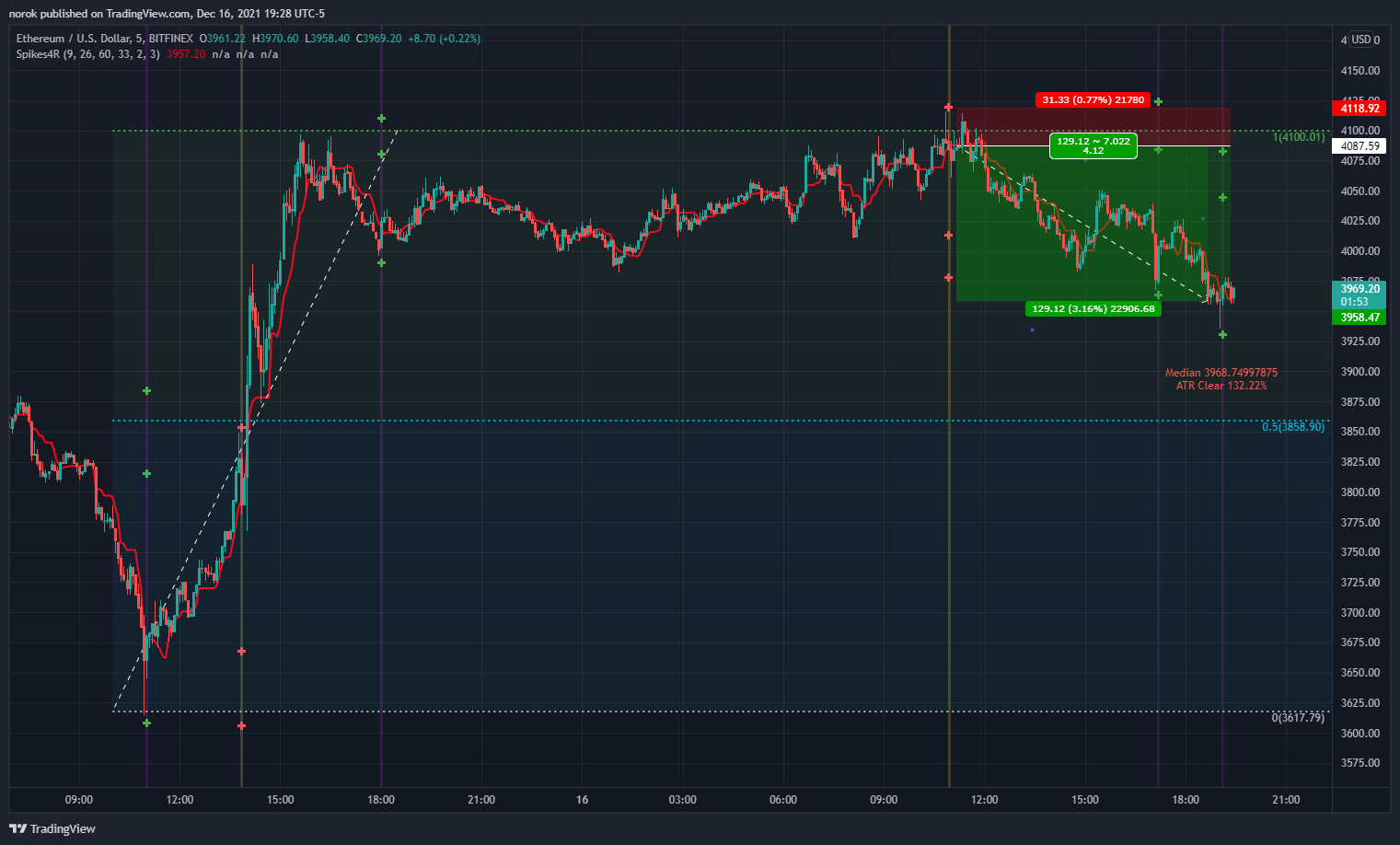The width and height of the screenshot is (1400, 845).
Task: Click the 18:00 time label left of 21:00 and 16
Action: pos(381,800)
